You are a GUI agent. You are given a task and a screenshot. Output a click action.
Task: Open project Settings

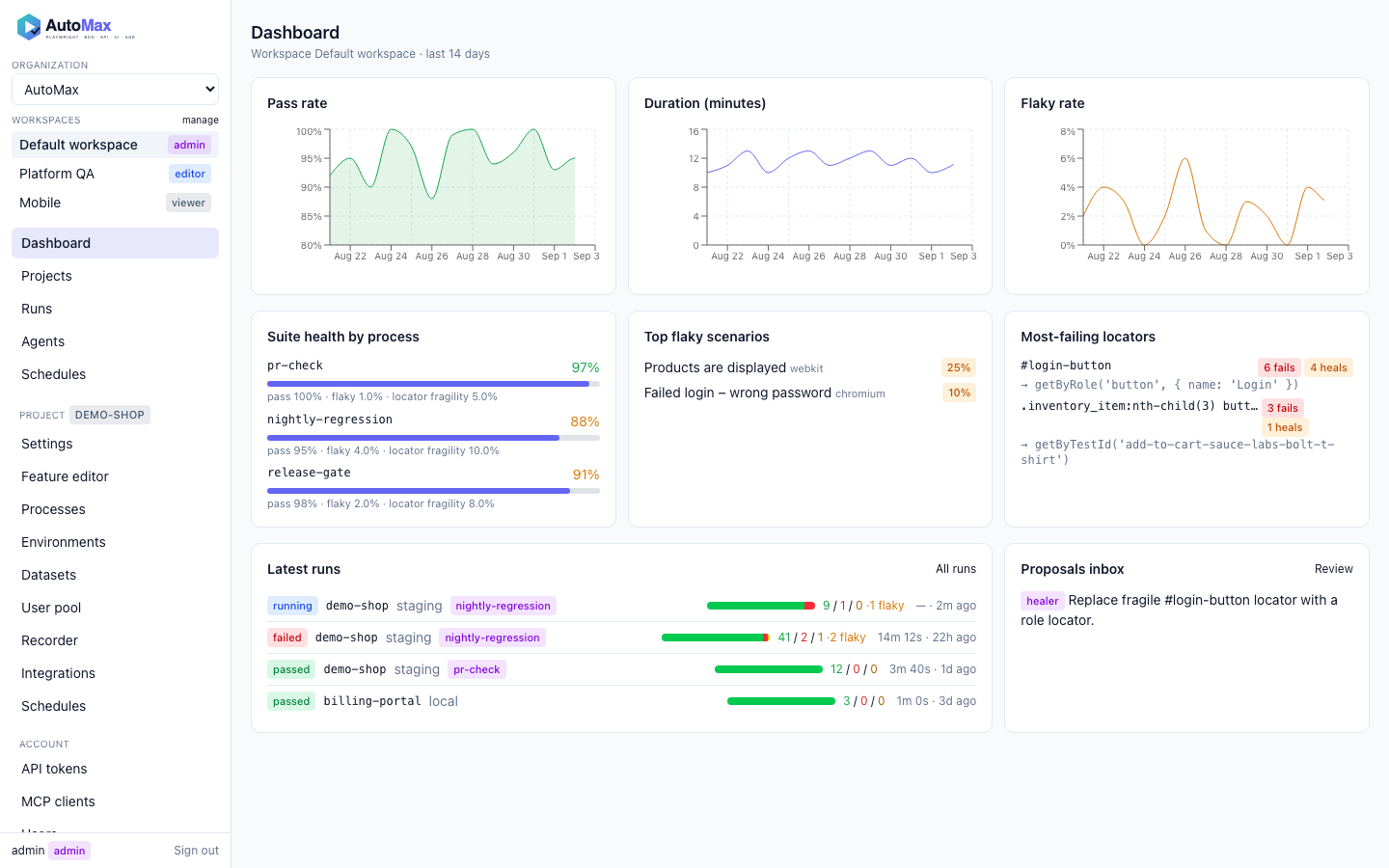pyautogui.click(x=115, y=444)
